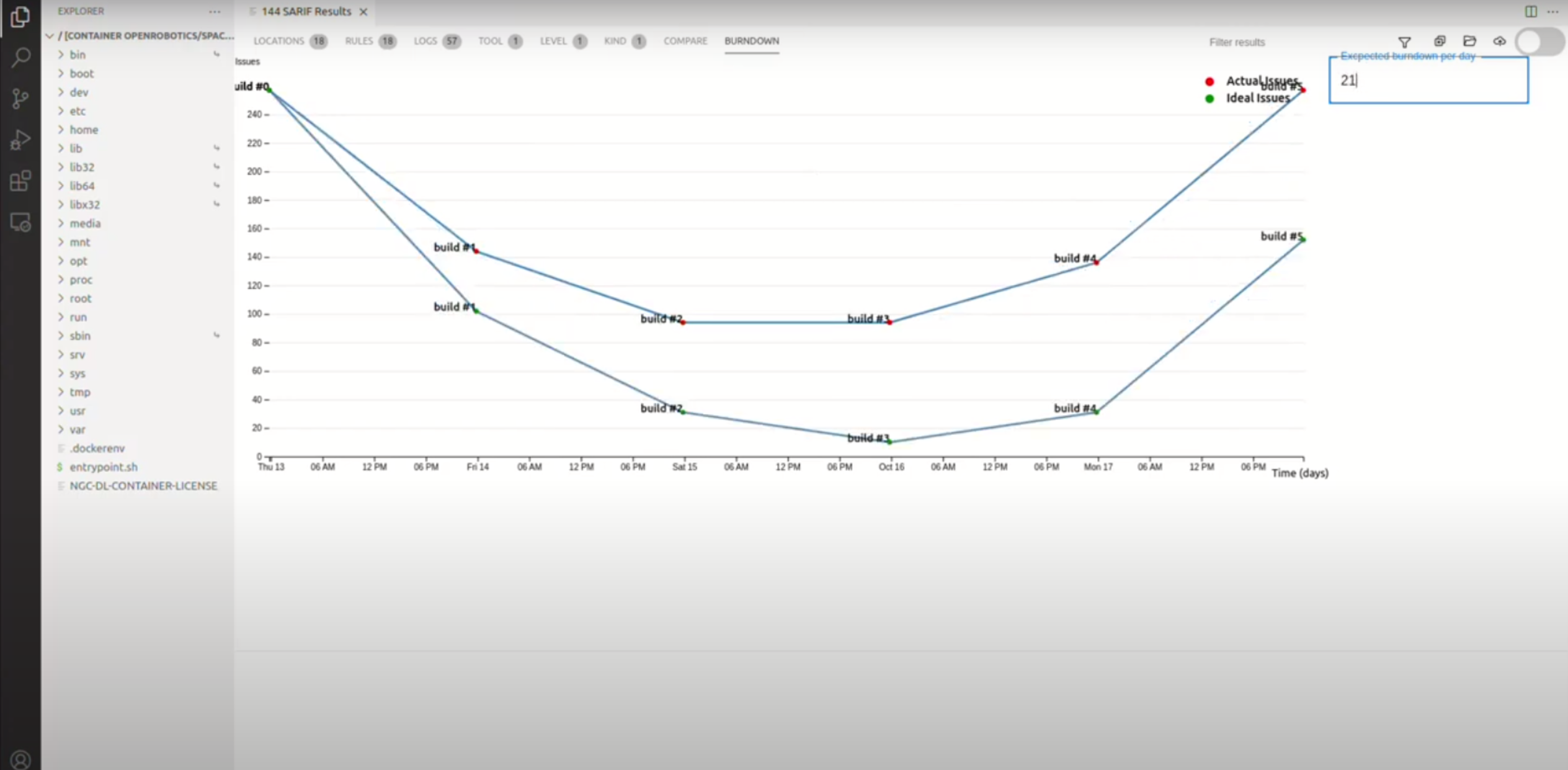Switch to the KIND tab
Viewport: 1568px width, 770px height.
[625, 41]
